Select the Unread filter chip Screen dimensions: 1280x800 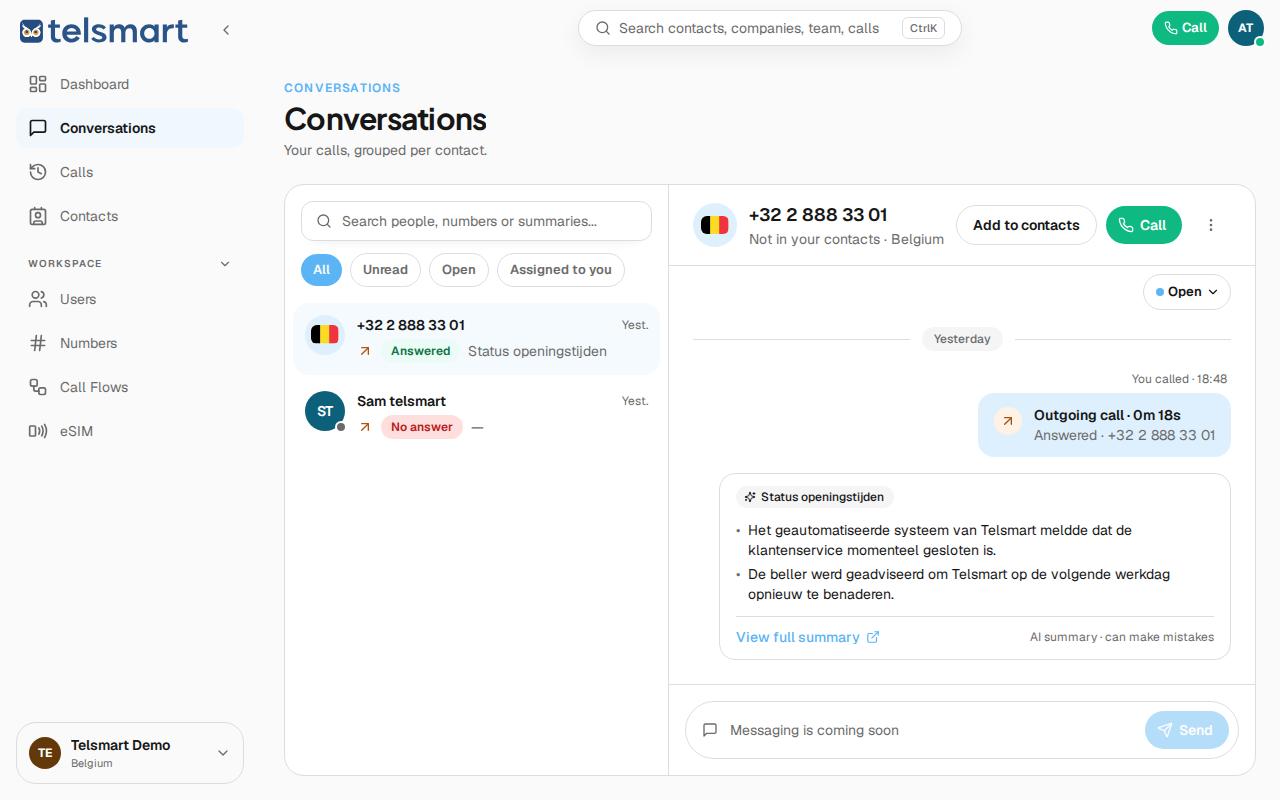coord(385,269)
